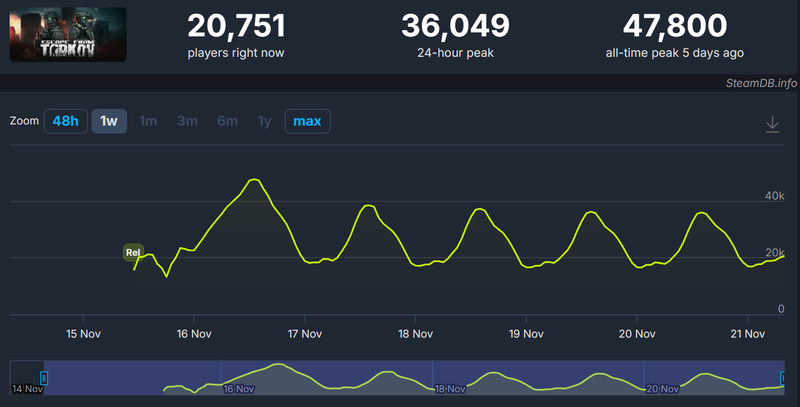Choose the 3m zoom option

click(187, 121)
